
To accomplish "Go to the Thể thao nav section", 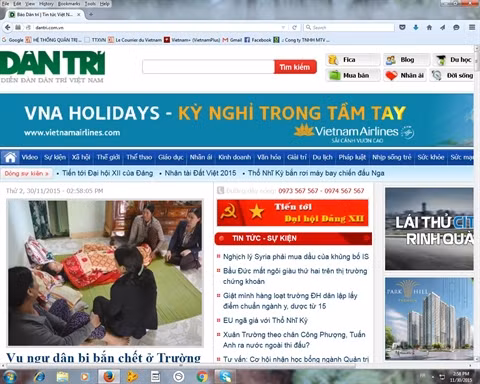I will click(139, 157).
